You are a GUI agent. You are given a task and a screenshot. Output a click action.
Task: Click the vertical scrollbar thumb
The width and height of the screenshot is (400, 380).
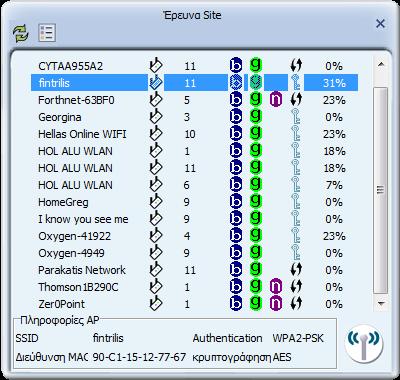pos(381,190)
